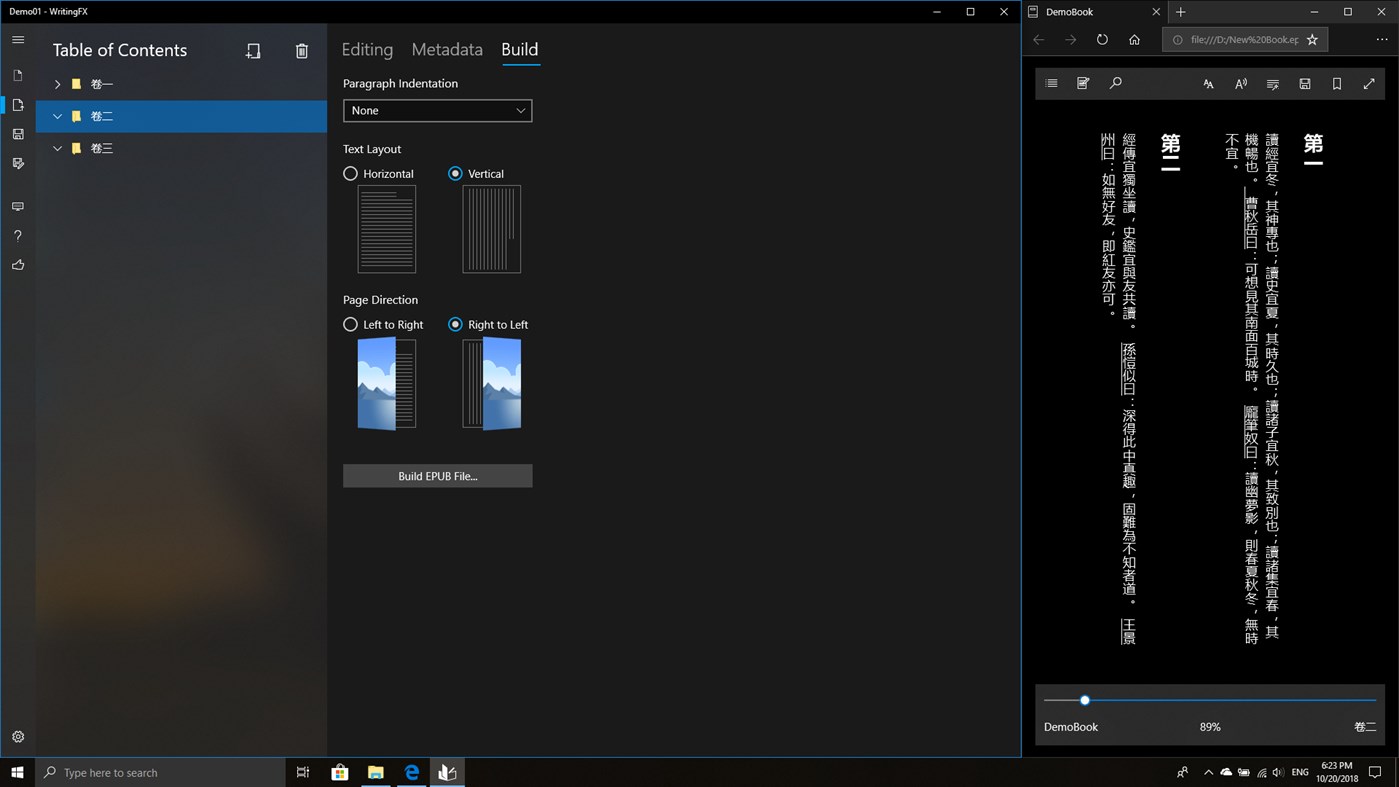
Task: Click the Build EPUB File button
Action: point(437,475)
